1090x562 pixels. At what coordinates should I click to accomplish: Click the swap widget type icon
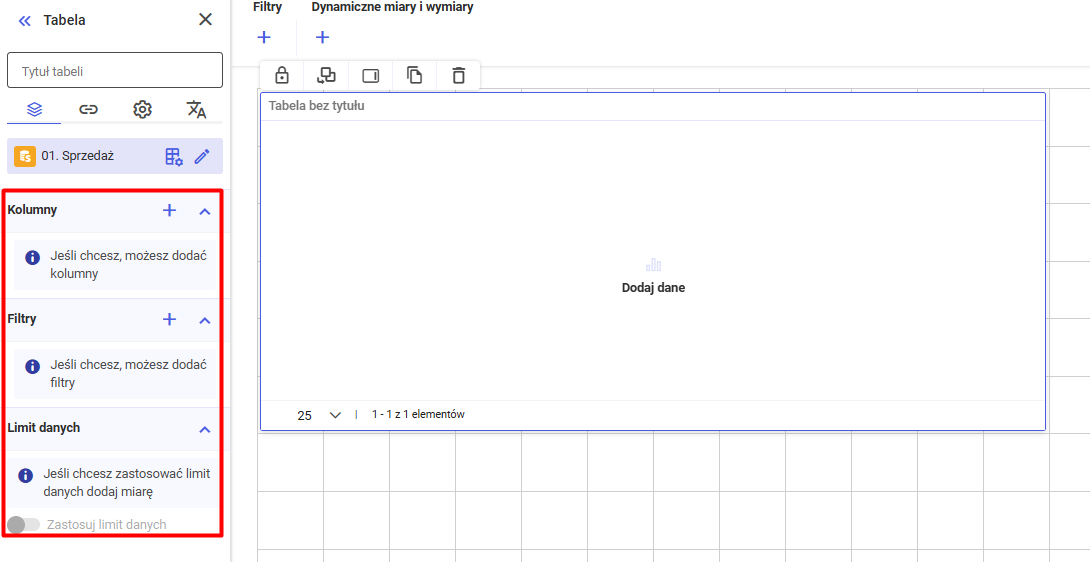pyautogui.click(x=326, y=75)
